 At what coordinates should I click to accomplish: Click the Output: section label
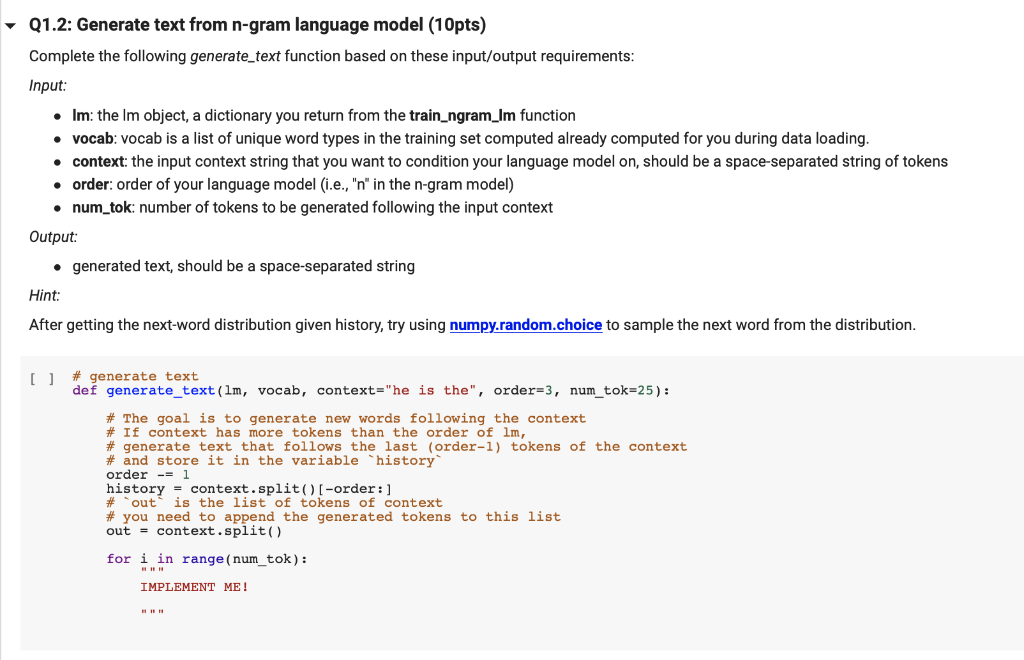pos(50,237)
